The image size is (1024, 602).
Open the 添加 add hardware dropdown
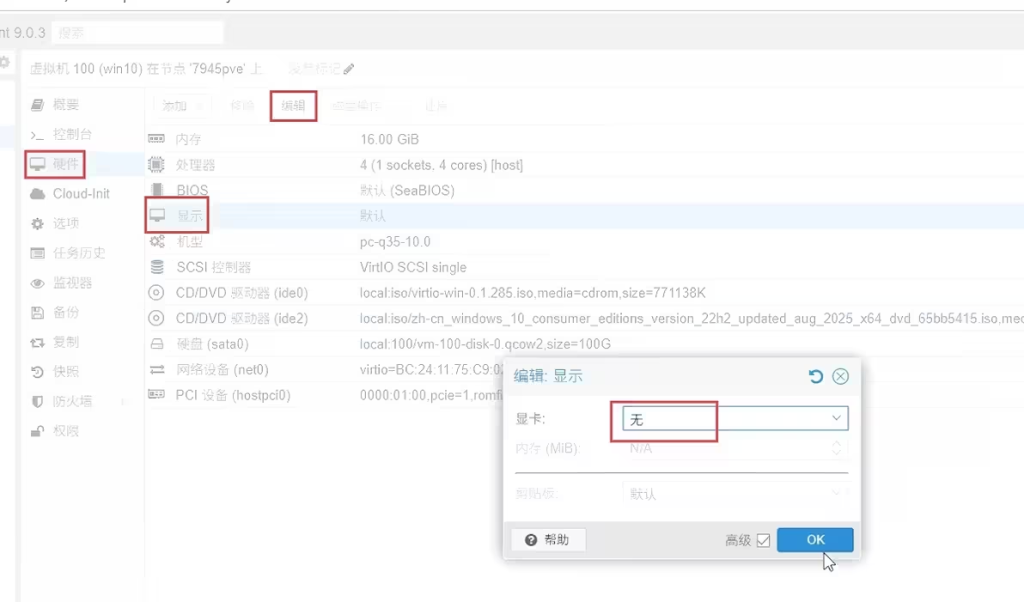(x=182, y=105)
